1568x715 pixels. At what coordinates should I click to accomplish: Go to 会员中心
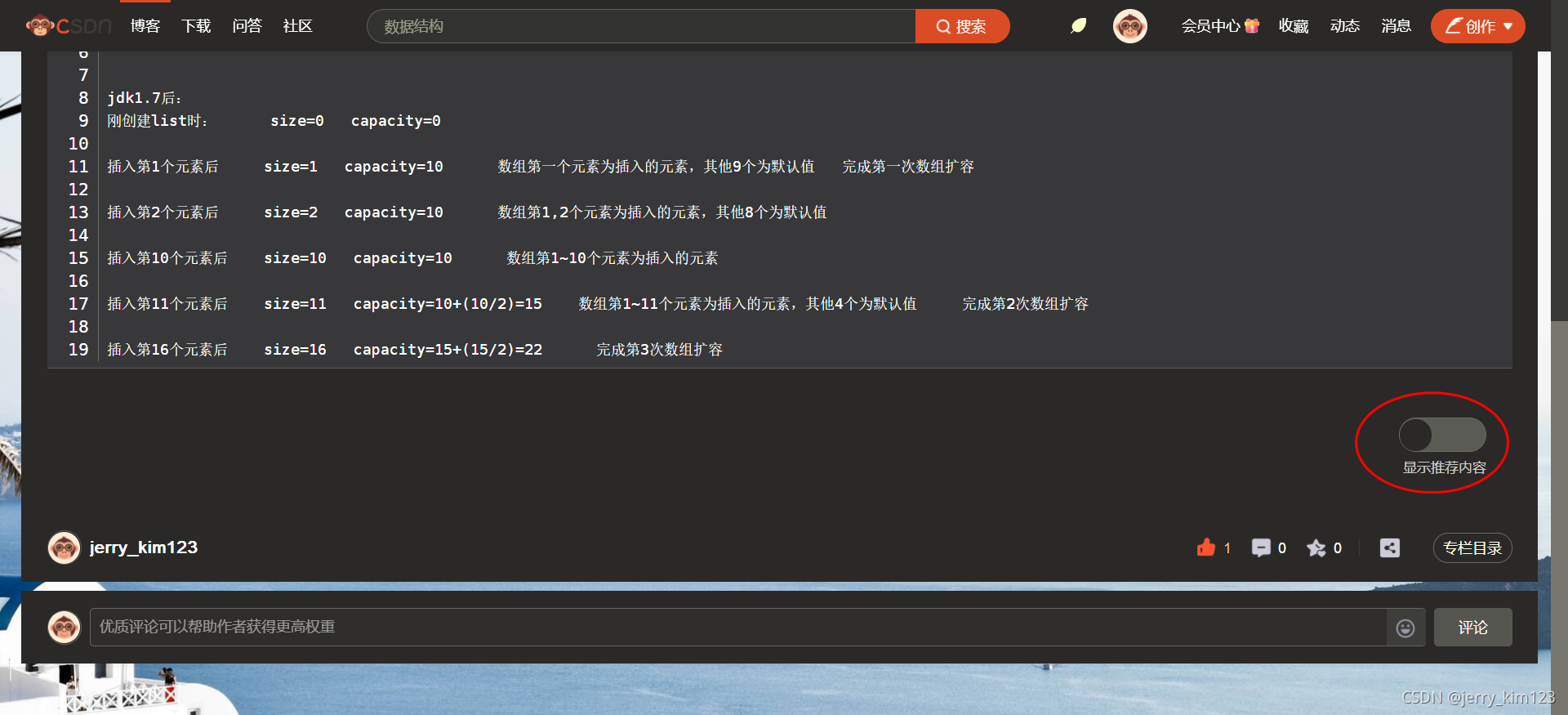click(x=1211, y=26)
